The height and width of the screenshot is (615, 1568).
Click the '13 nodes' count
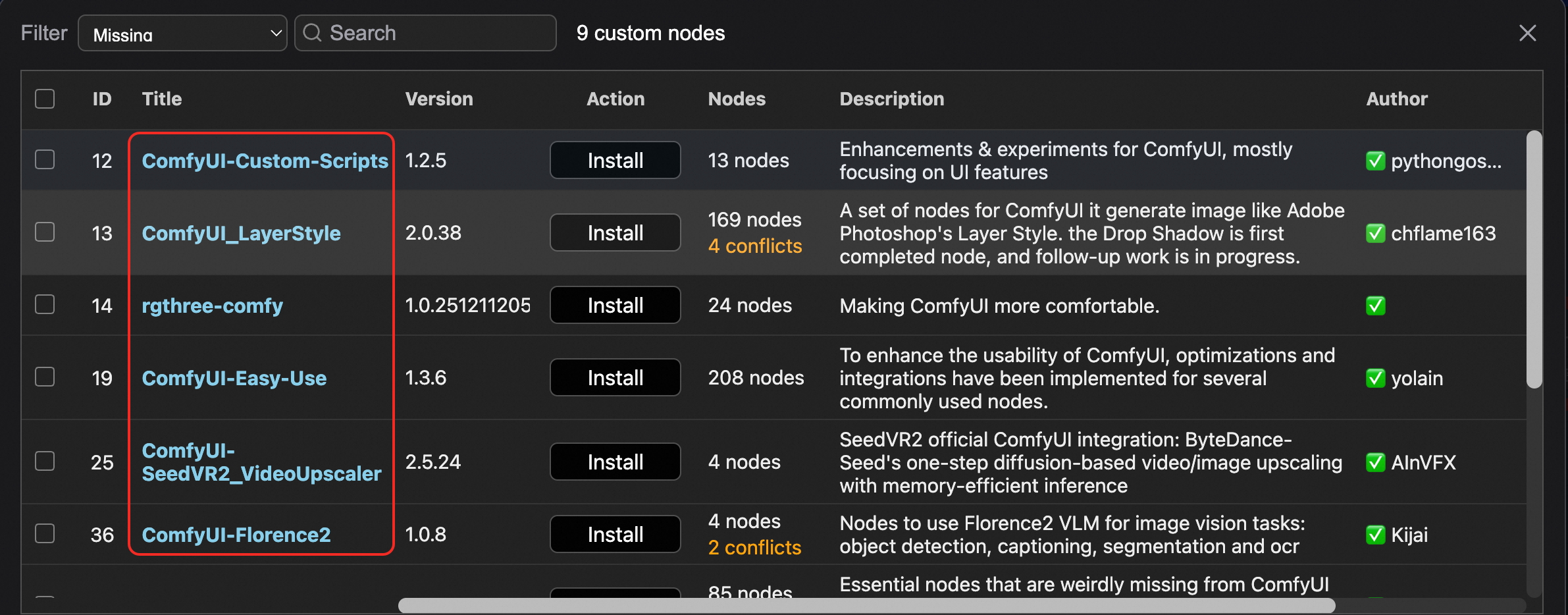(x=748, y=161)
